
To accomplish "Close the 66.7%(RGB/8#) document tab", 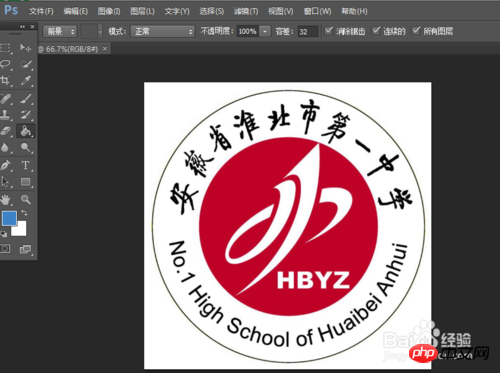I will tap(105, 49).
